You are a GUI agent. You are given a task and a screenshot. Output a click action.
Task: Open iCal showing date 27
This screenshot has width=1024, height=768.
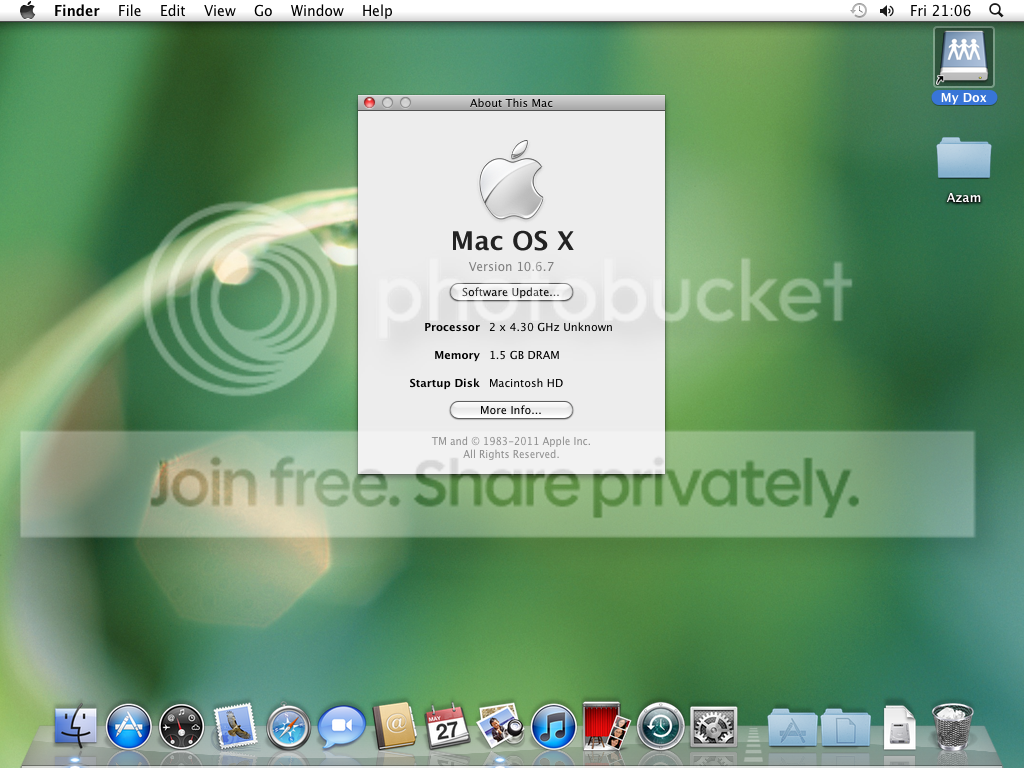tap(447, 726)
